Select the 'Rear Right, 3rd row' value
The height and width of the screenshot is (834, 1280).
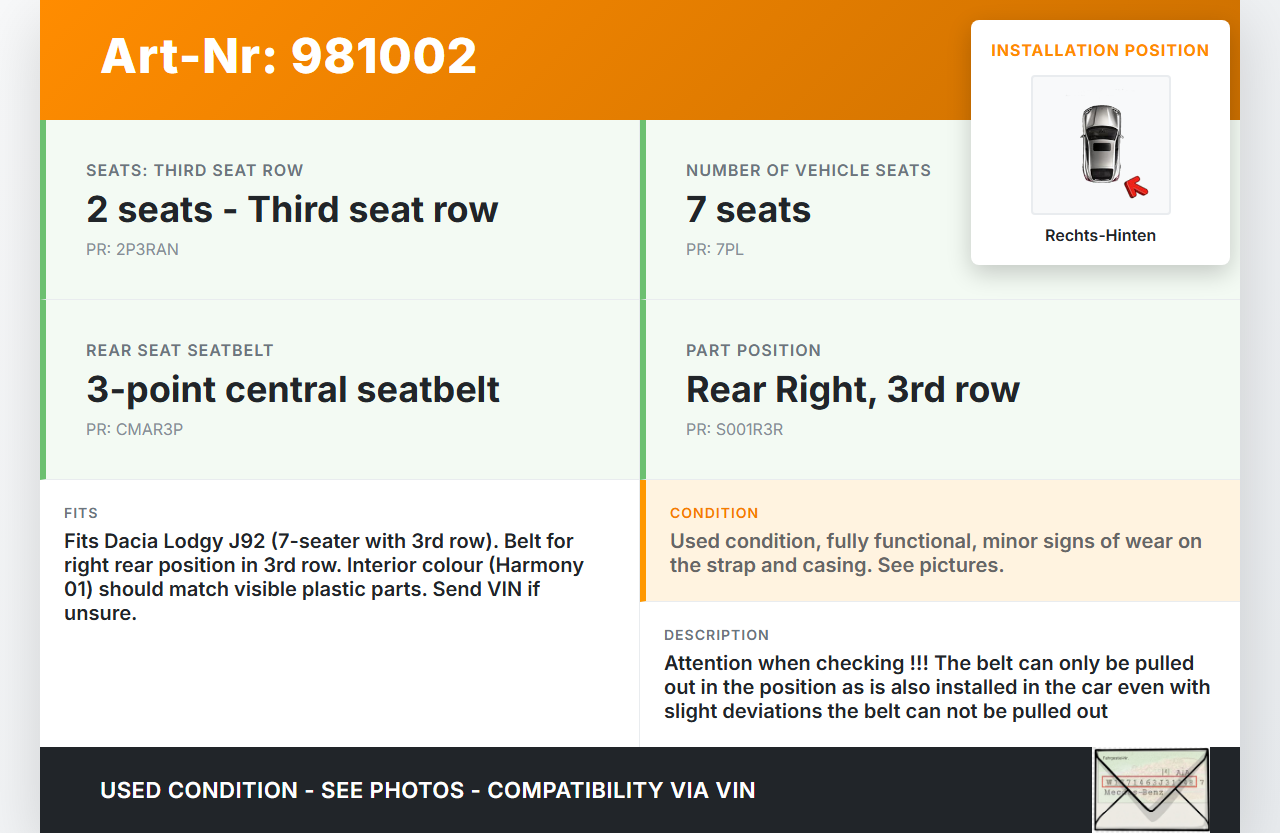[x=852, y=390]
